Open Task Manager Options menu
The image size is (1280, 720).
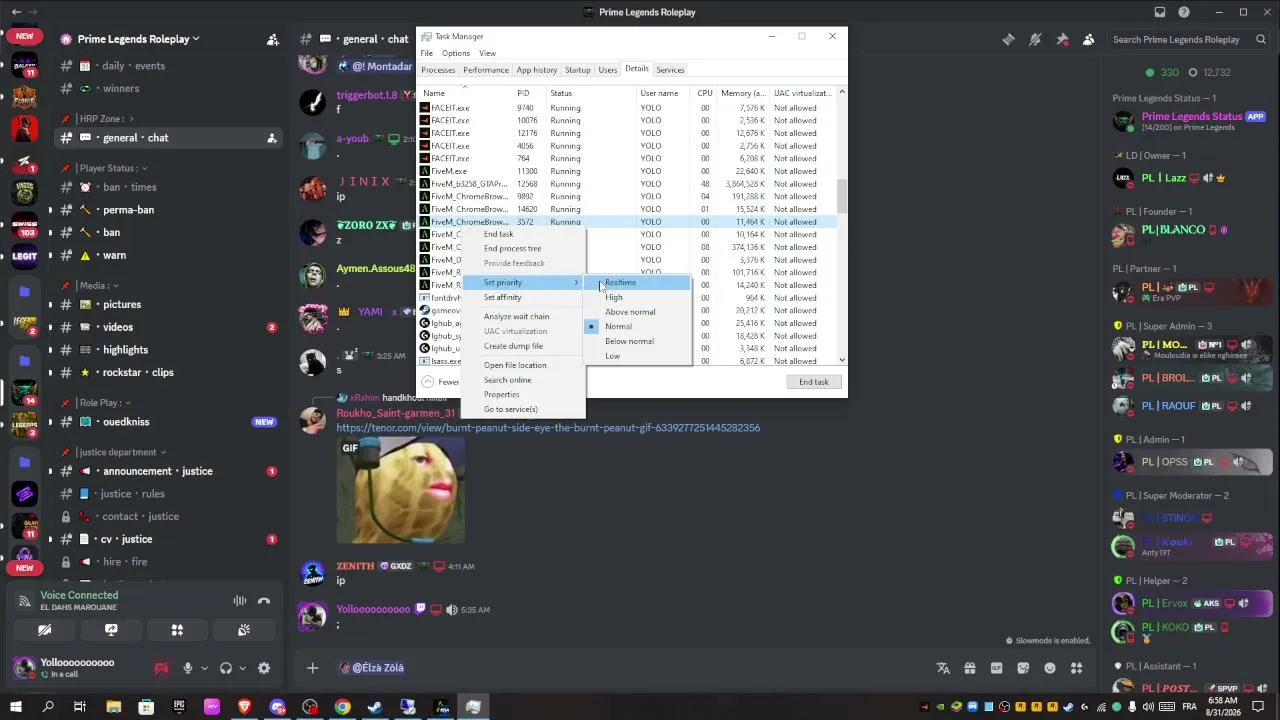(456, 53)
